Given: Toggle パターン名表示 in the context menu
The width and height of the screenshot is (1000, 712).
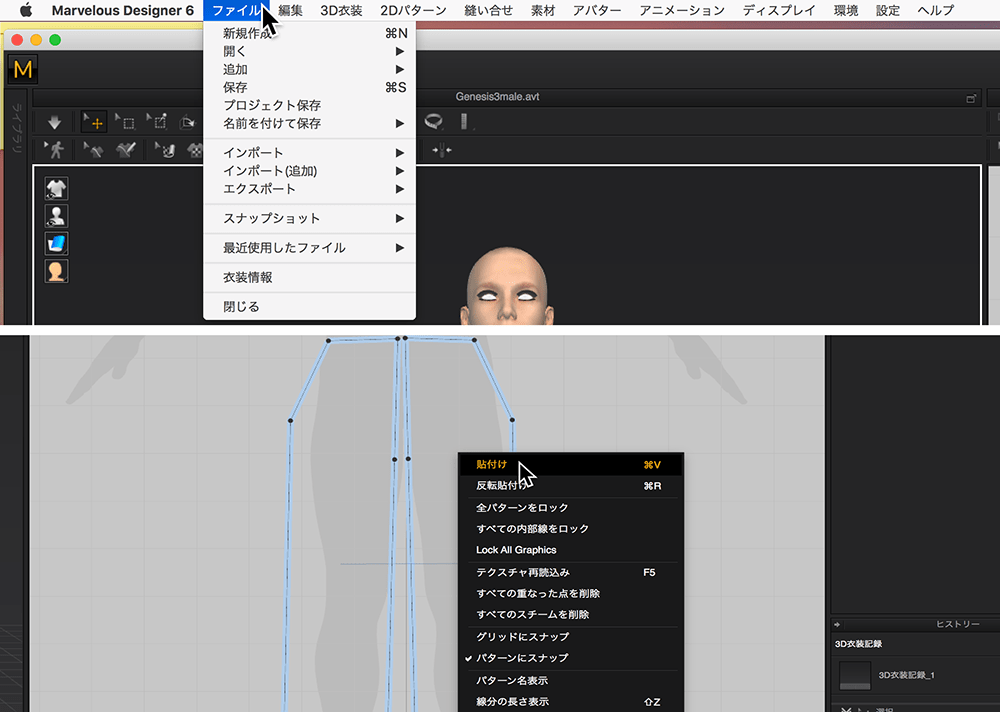Looking at the screenshot, I should [511, 681].
